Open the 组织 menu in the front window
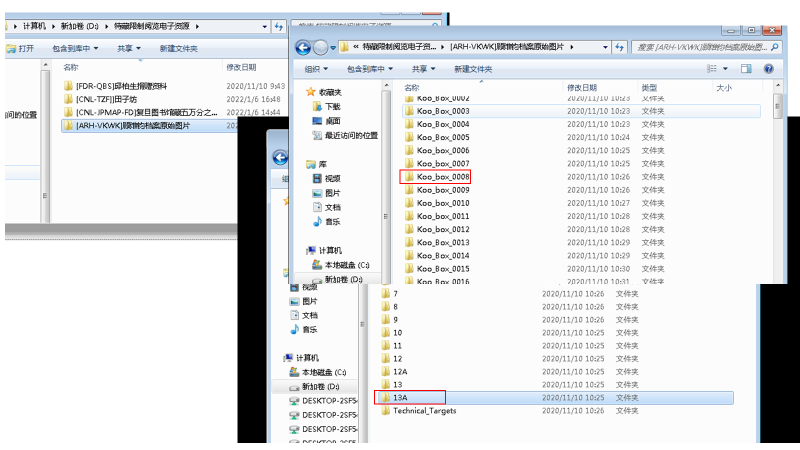 [x=316, y=69]
